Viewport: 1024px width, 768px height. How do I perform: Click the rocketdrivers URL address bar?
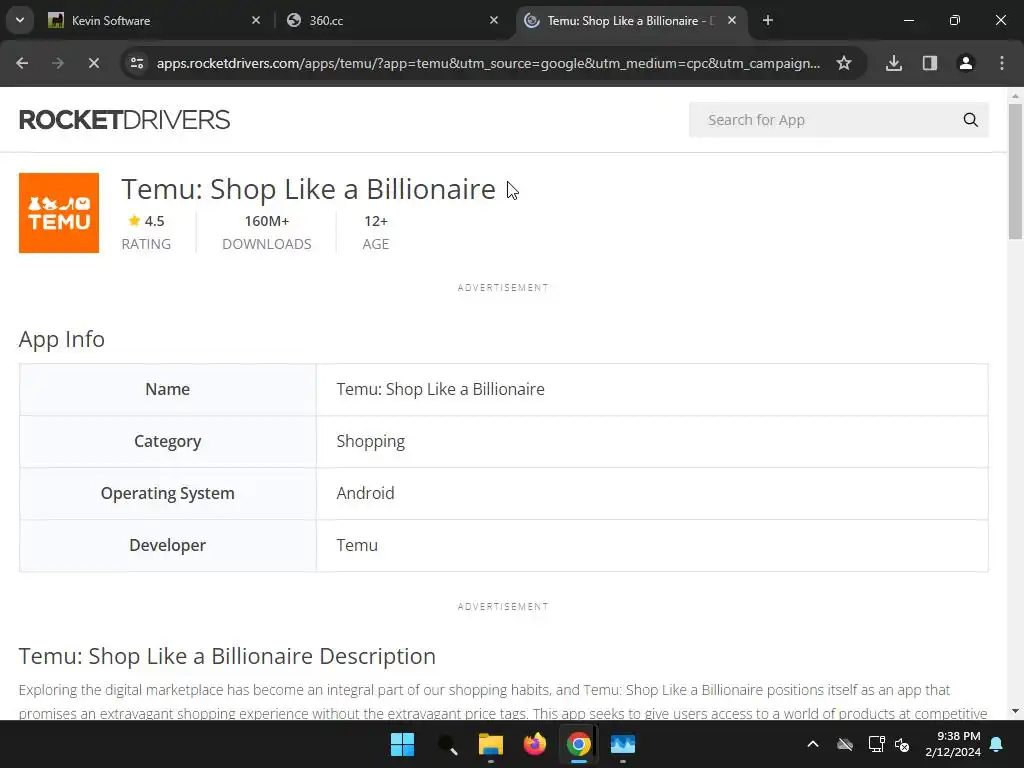click(488, 63)
